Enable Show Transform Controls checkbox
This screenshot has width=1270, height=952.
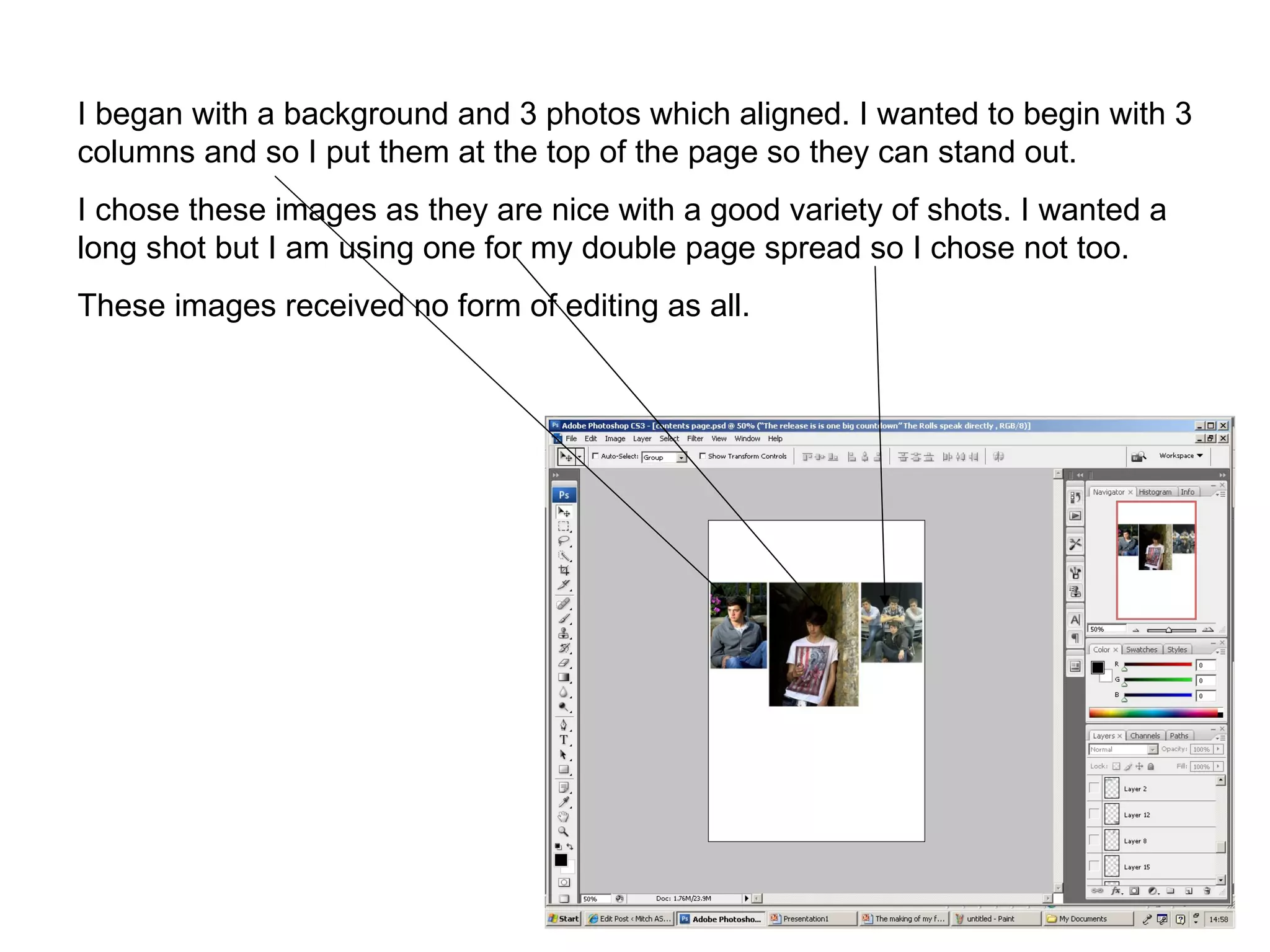[703, 456]
